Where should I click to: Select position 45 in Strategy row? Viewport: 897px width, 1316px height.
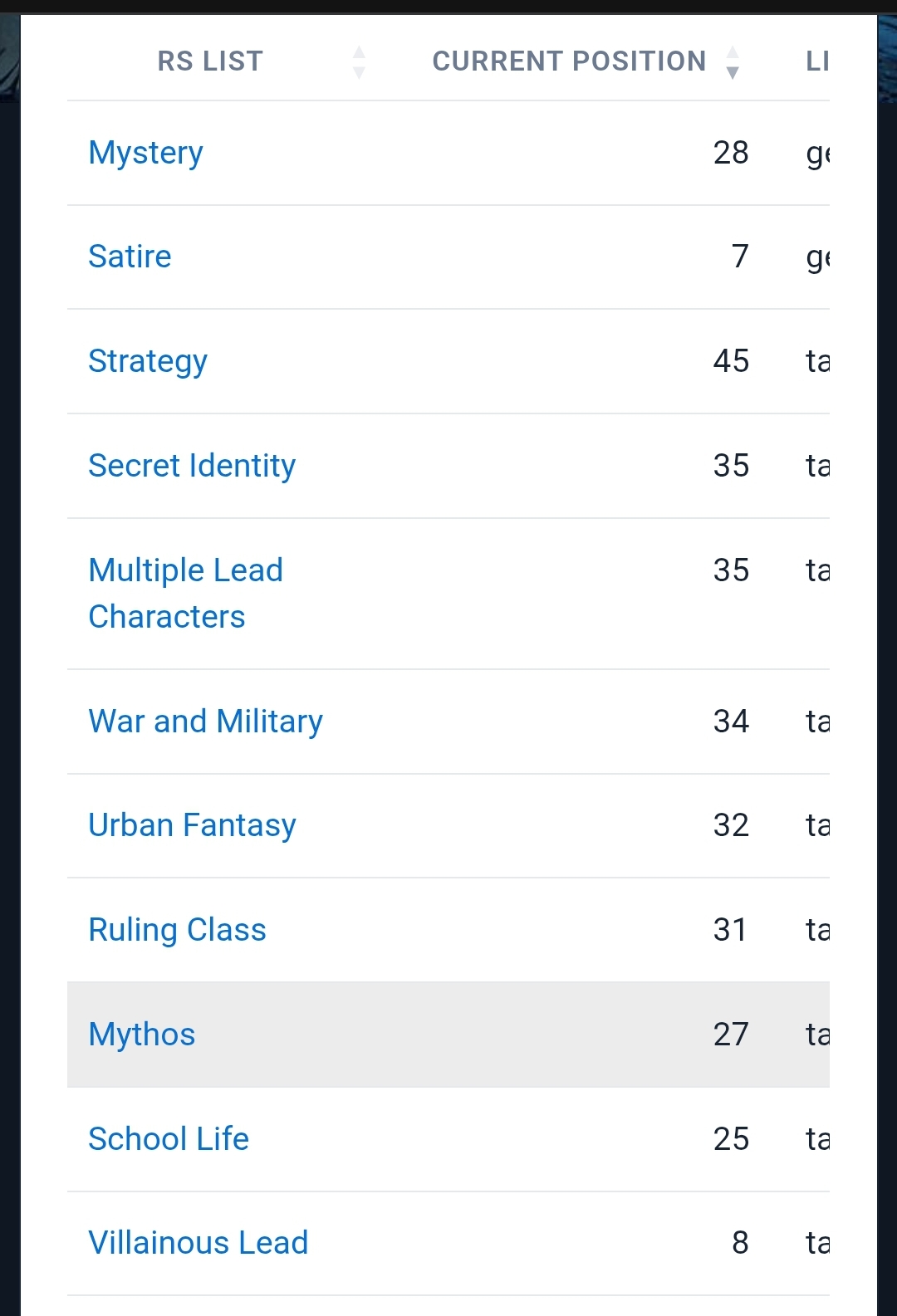[x=731, y=361]
